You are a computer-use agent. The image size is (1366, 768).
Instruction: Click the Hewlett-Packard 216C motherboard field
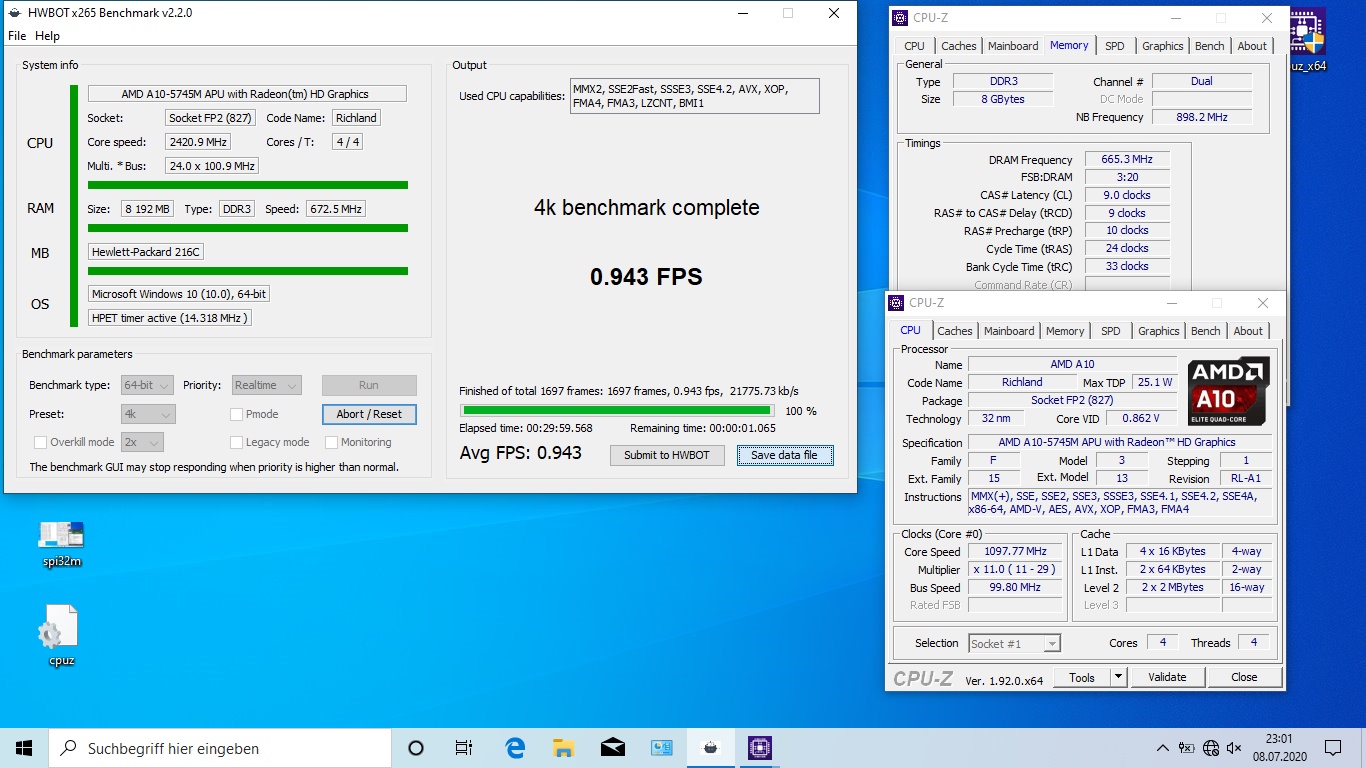pos(146,252)
